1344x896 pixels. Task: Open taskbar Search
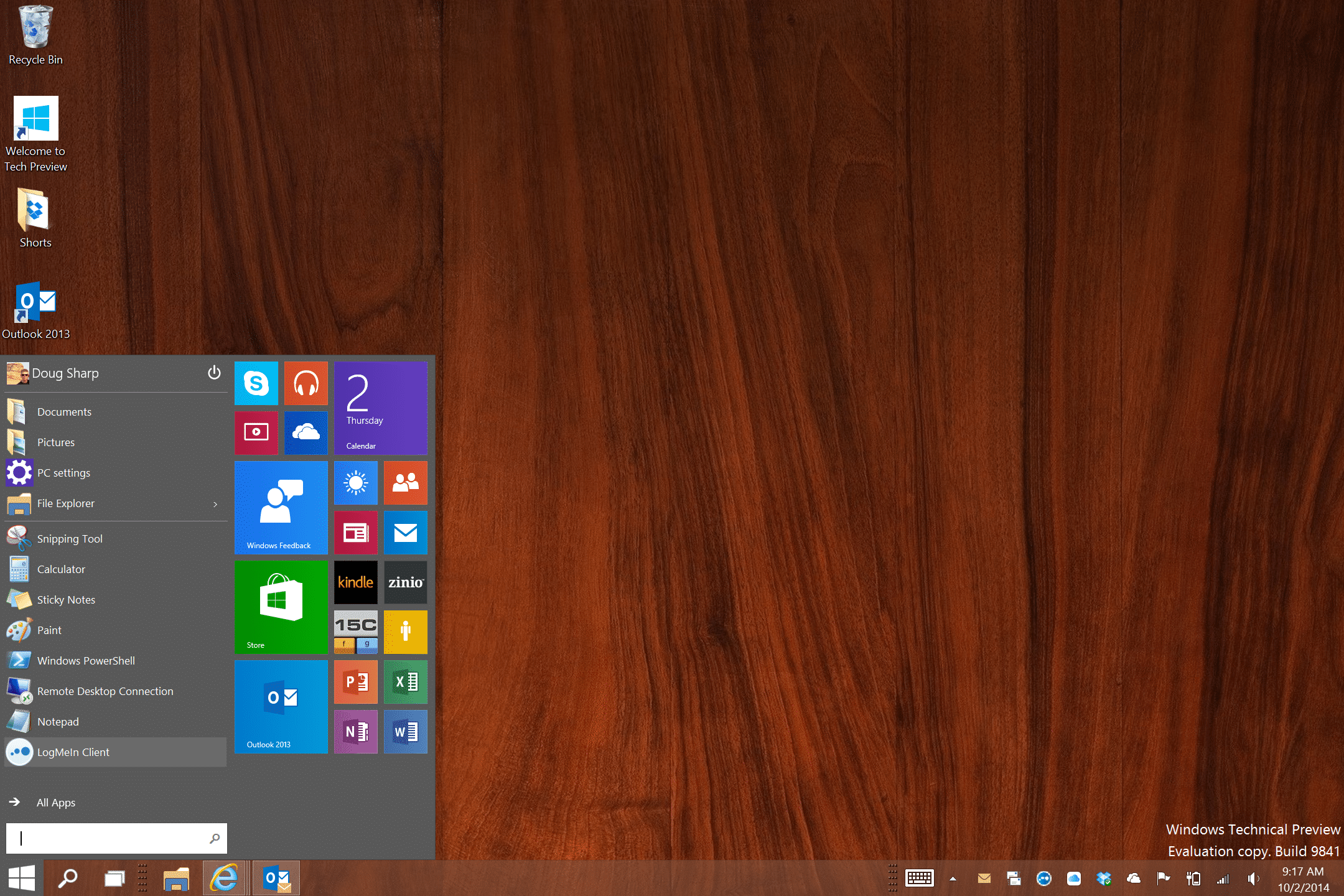point(68,878)
